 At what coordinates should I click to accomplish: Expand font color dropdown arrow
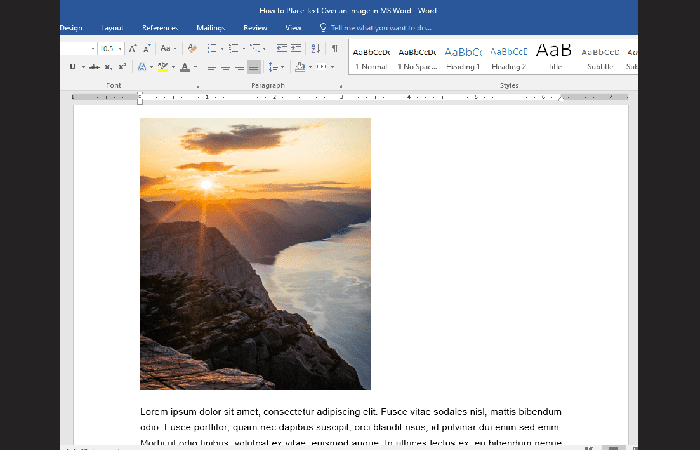tap(195, 67)
